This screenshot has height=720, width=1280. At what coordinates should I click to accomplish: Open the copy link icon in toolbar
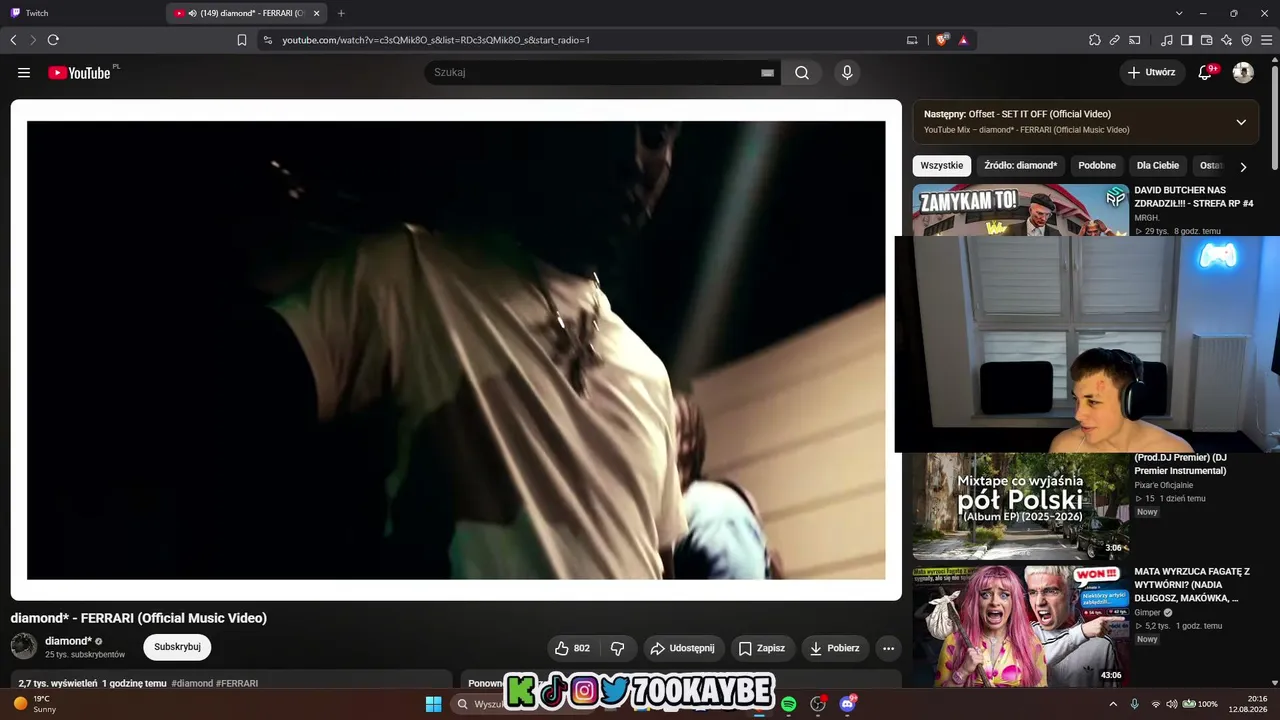point(1115,40)
